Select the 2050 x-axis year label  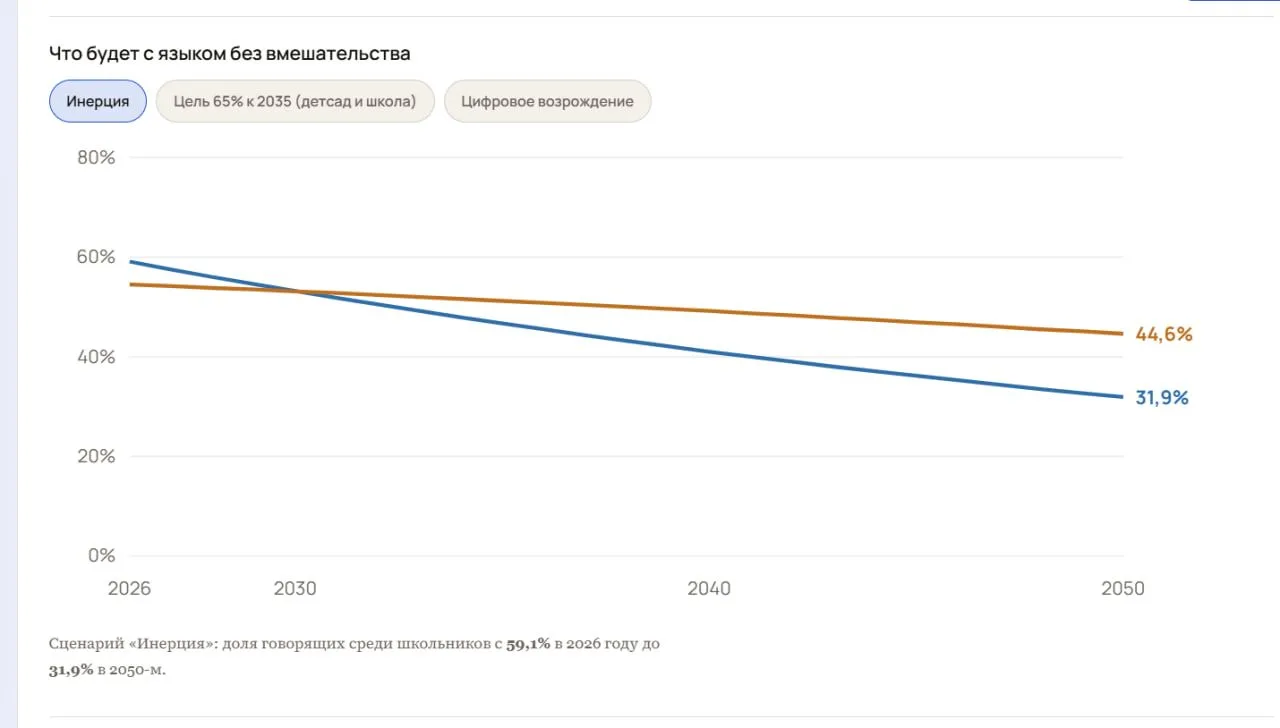[1123, 588]
